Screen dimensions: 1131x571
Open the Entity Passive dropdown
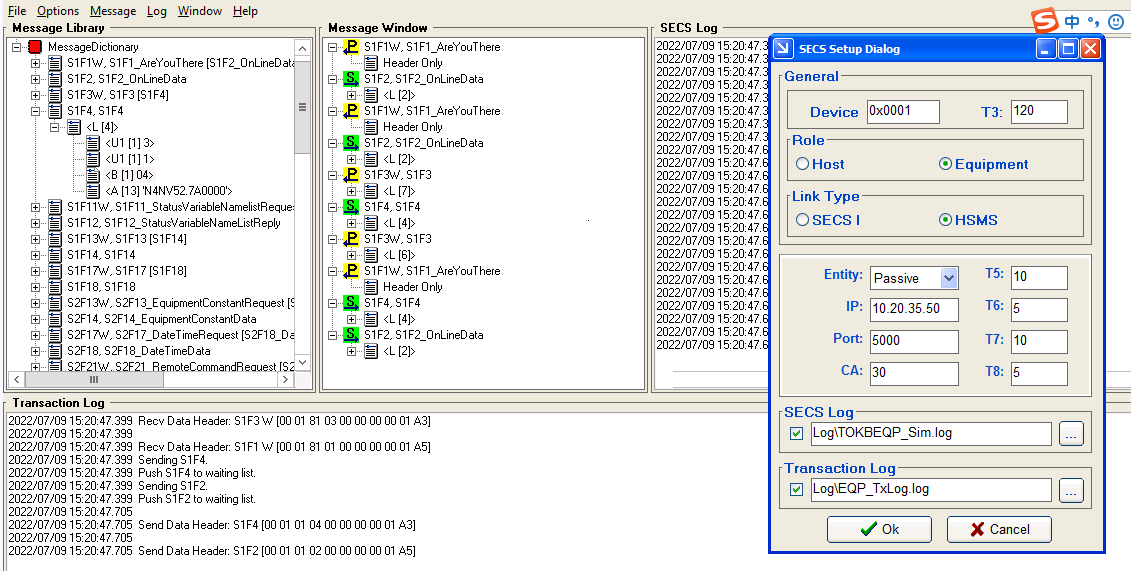point(949,278)
